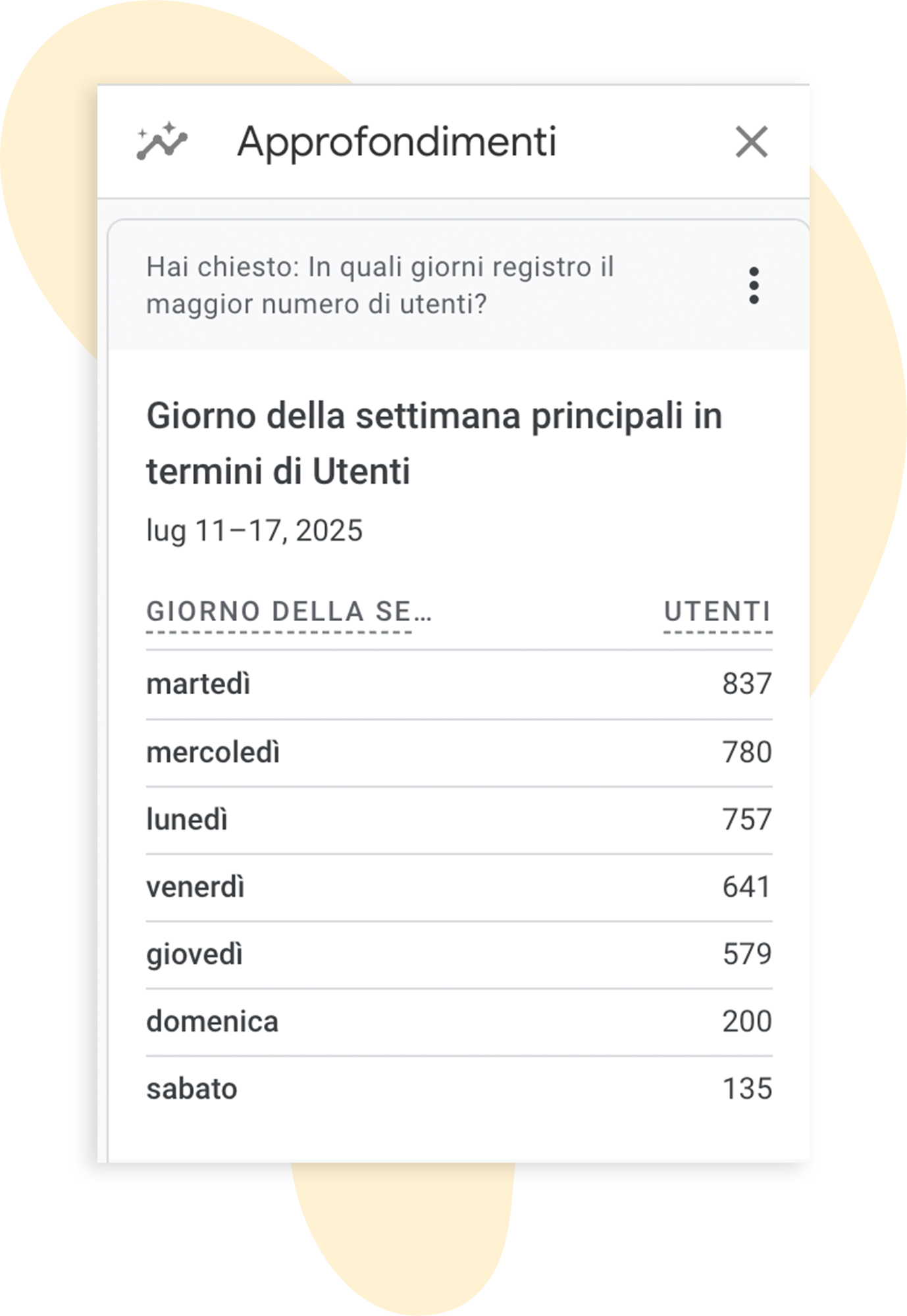Click the 'Giorno della settimana' column header

pos(288,612)
